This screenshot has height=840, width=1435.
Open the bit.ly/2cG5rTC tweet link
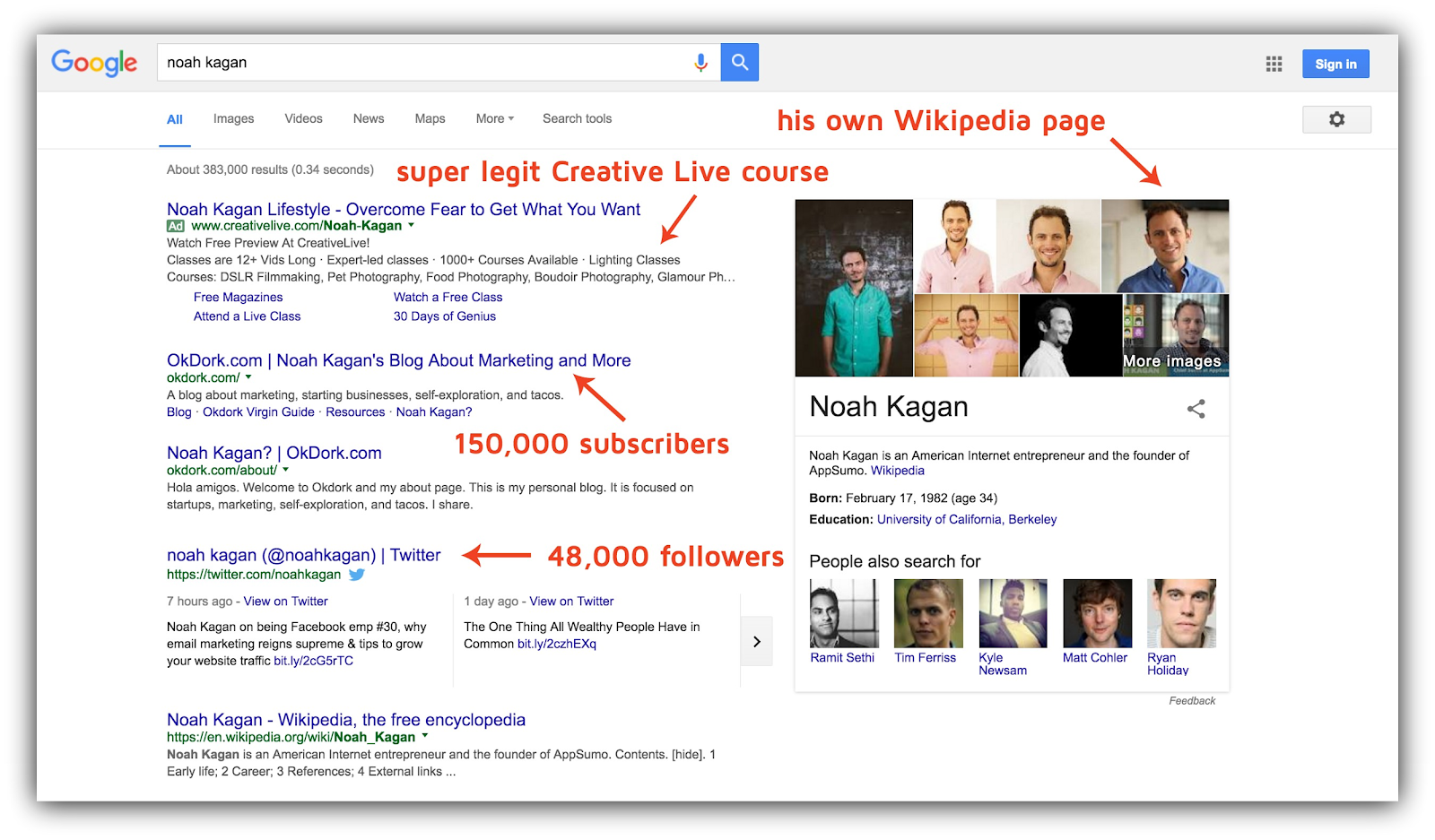coord(313,661)
